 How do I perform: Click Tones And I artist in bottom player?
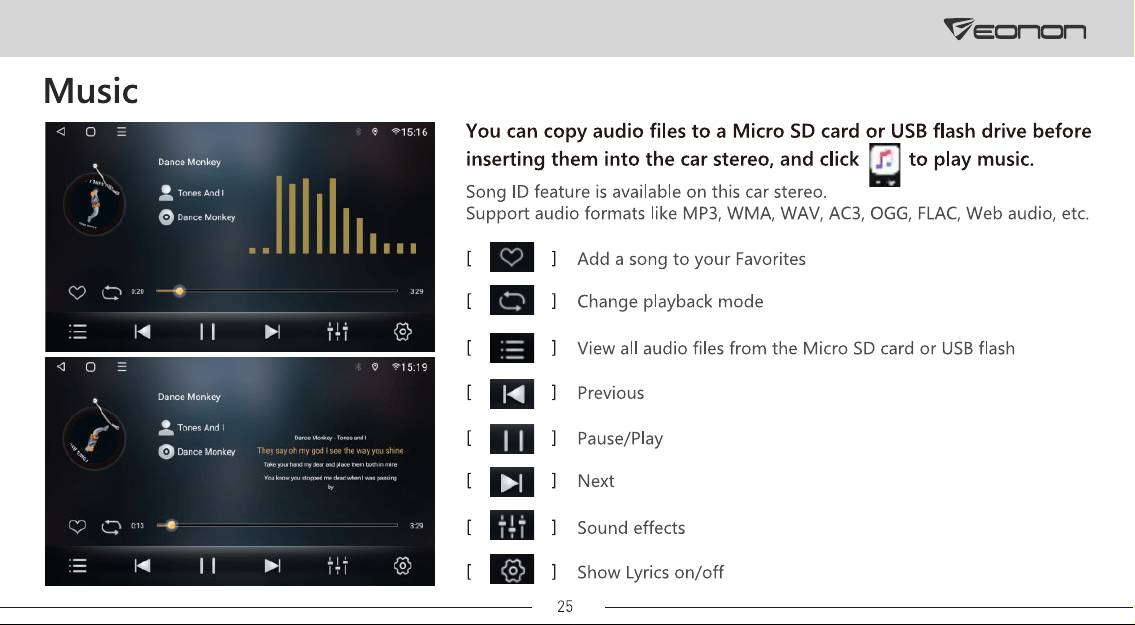192,427
